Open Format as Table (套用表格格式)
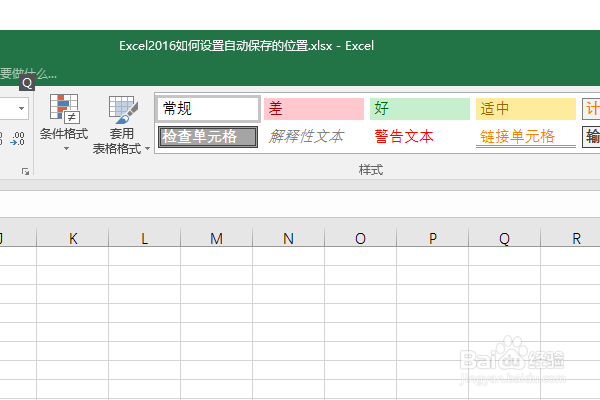 pos(121,124)
